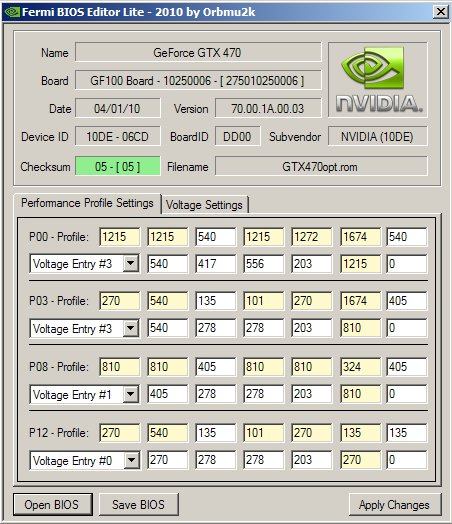Screen dimensions: 452x524
Task: Click the last 135 field in P12 profile
Action: 407,433
